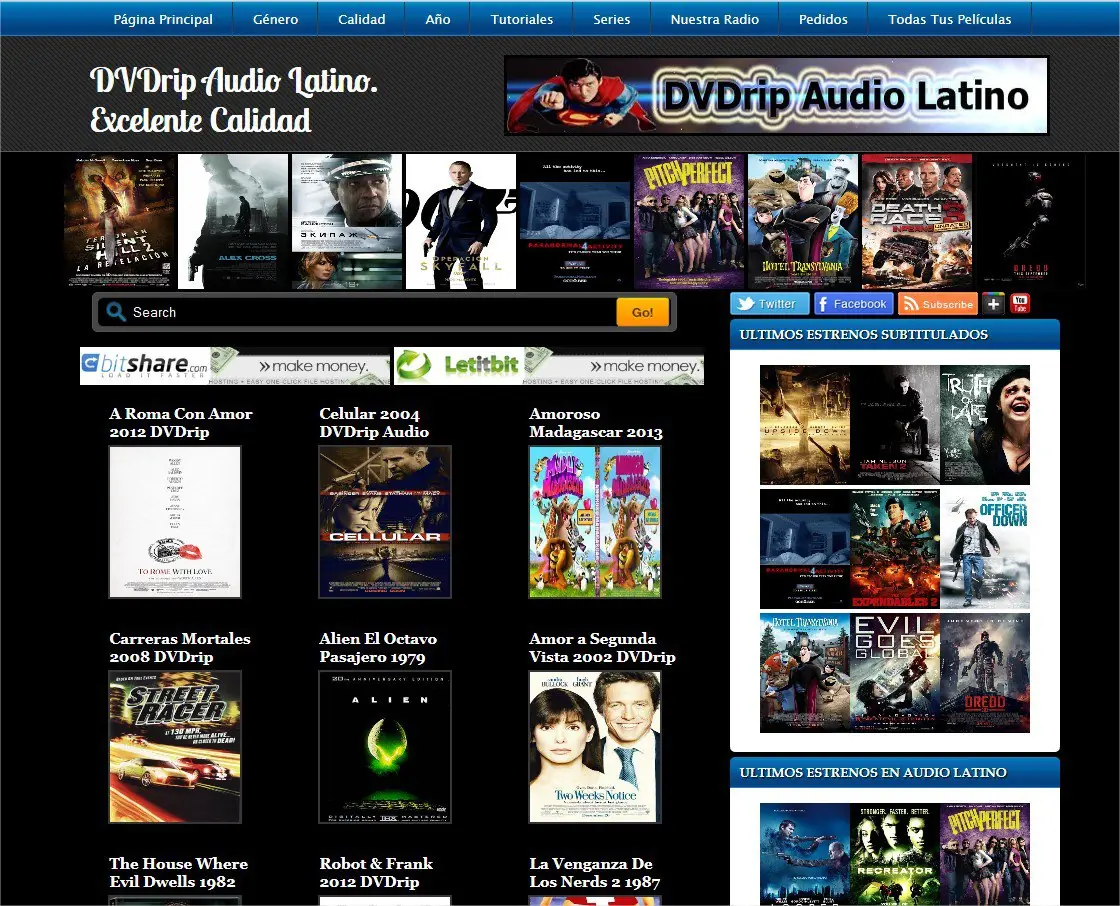Click the Expendables 2 sidebar poster
This screenshot has height=906, width=1120.
point(895,549)
